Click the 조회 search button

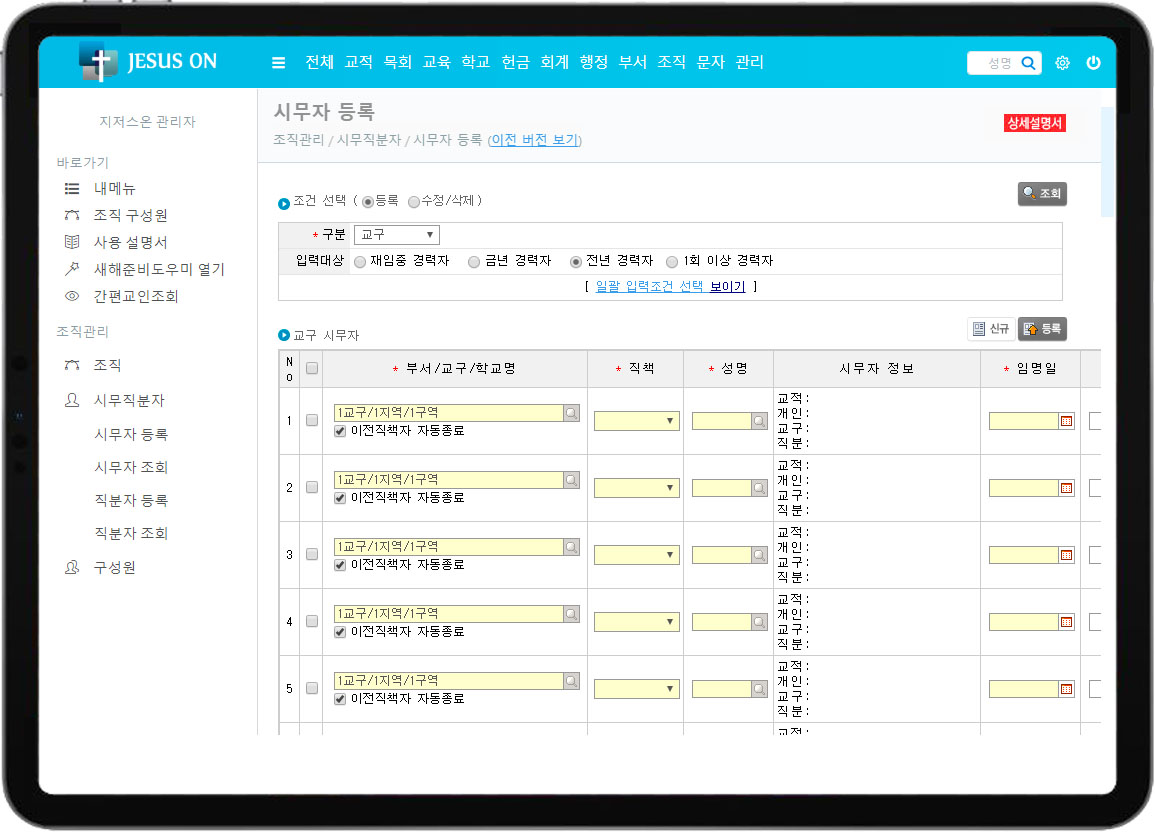1042,194
